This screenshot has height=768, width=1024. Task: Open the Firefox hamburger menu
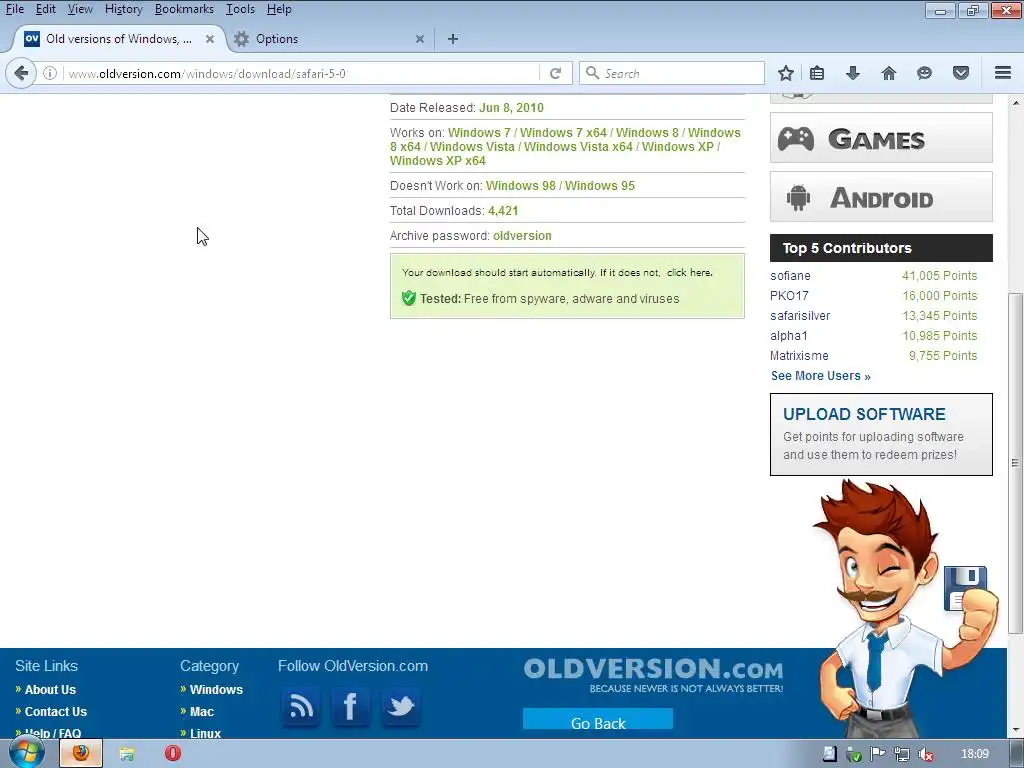[x=1002, y=73]
